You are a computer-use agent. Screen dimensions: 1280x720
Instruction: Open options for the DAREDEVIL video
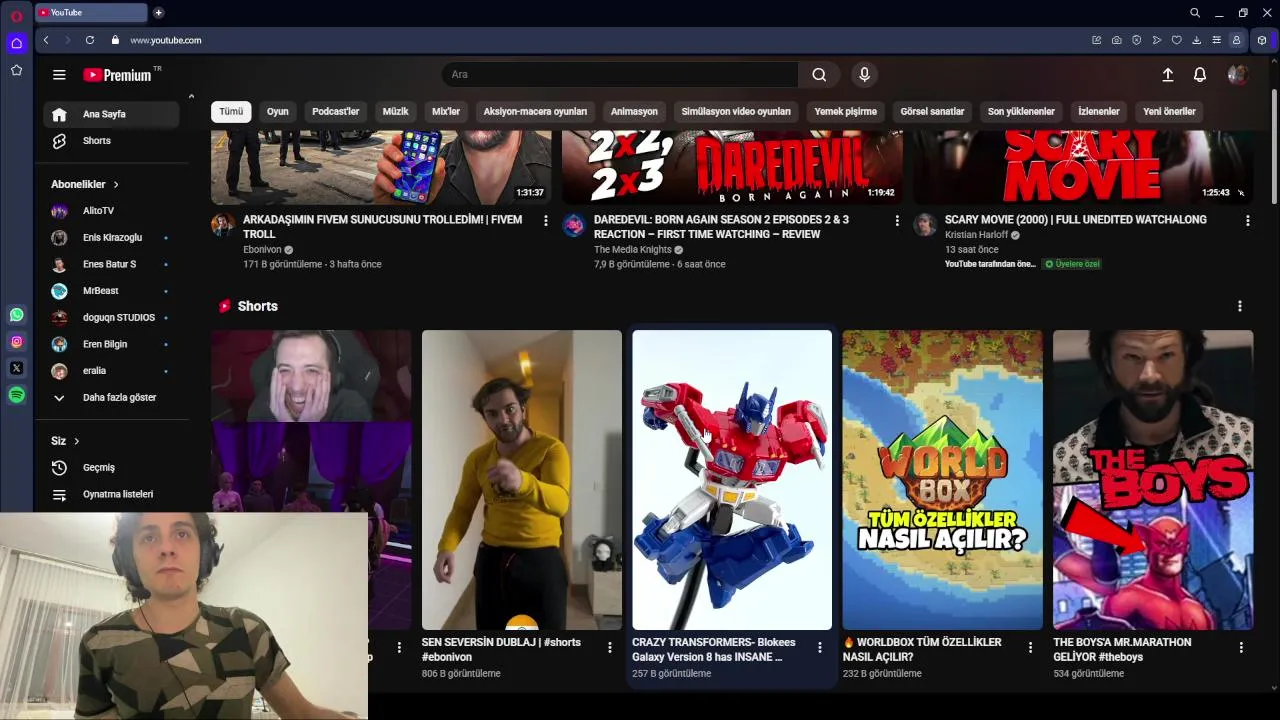pyautogui.click(x=896, y=220)
